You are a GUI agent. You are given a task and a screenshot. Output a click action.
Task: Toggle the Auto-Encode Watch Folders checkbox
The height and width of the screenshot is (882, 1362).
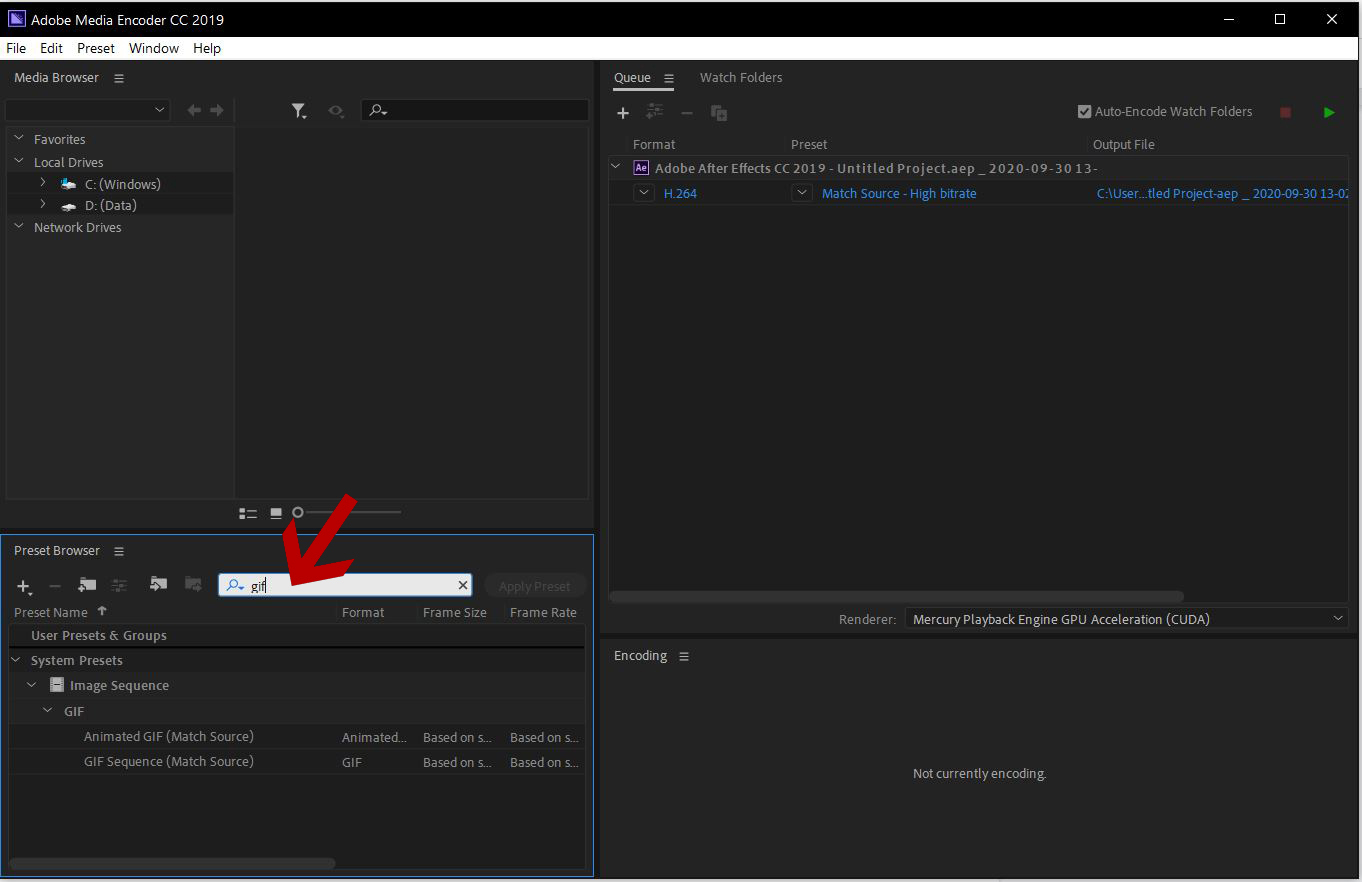[x=1084, y=112]
